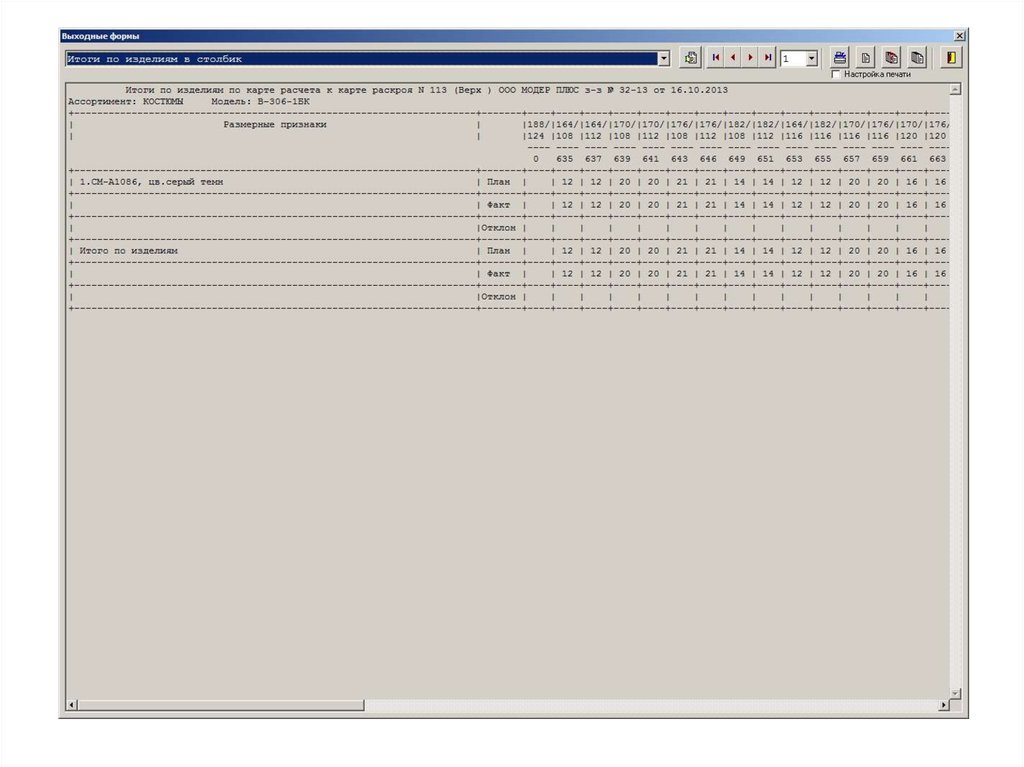Go to the previous page
The width and height of the screenshot is (1024, 767).
tap(733, 59)
